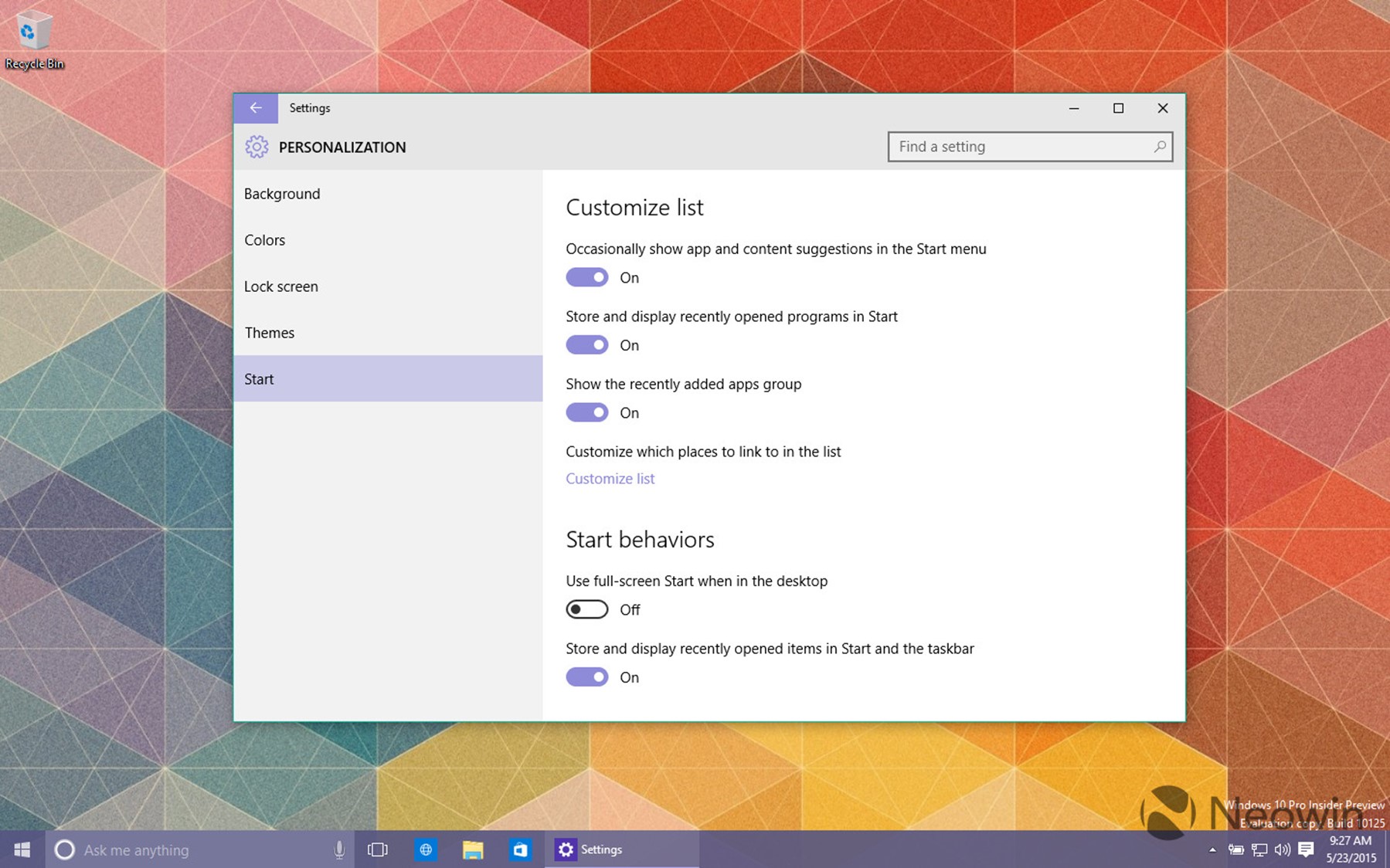Disable the recently added apps group
Viewport: 1390px width, 868px height.
coord(587,412)
